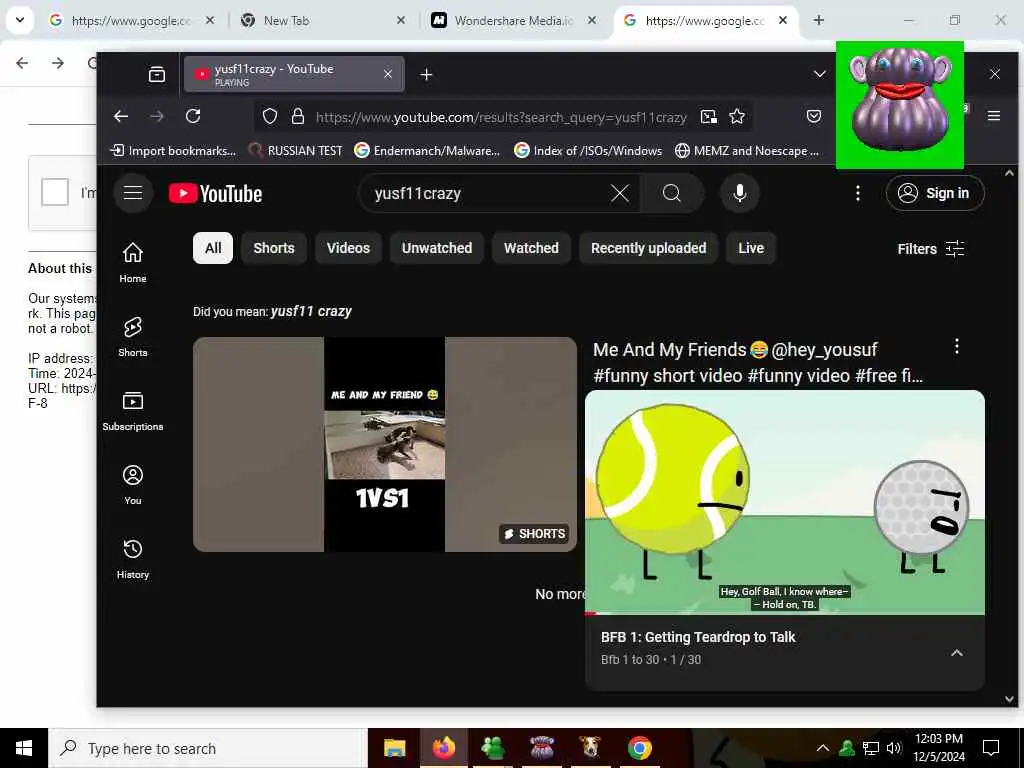The image size is (1024, 768).
Task: Open a new Chrome tab
Action: coord(819,20)
